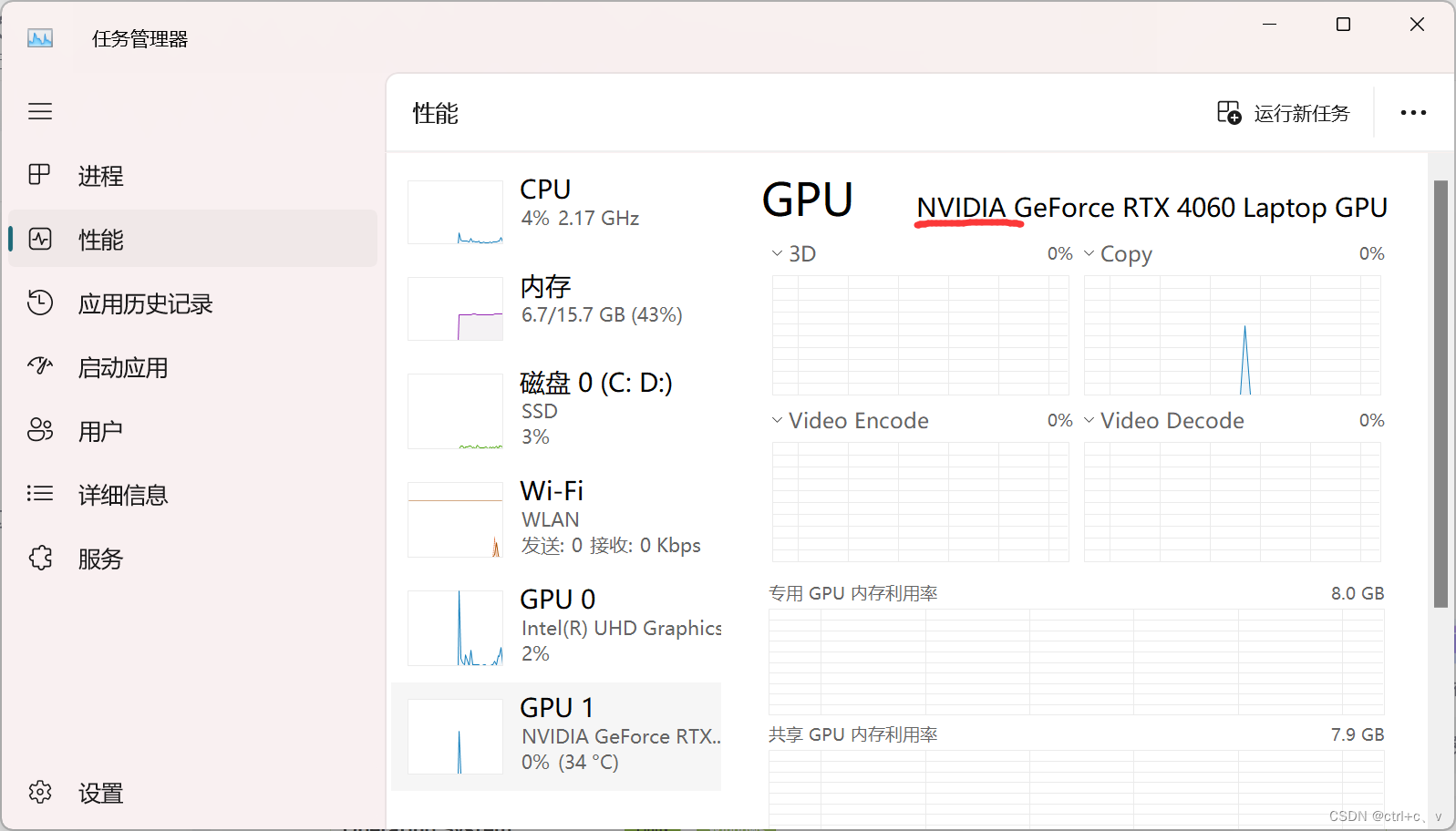The image size is (1456, 831).
Task: Select the 启动应用 navigation item
Action: pos(192,366)
